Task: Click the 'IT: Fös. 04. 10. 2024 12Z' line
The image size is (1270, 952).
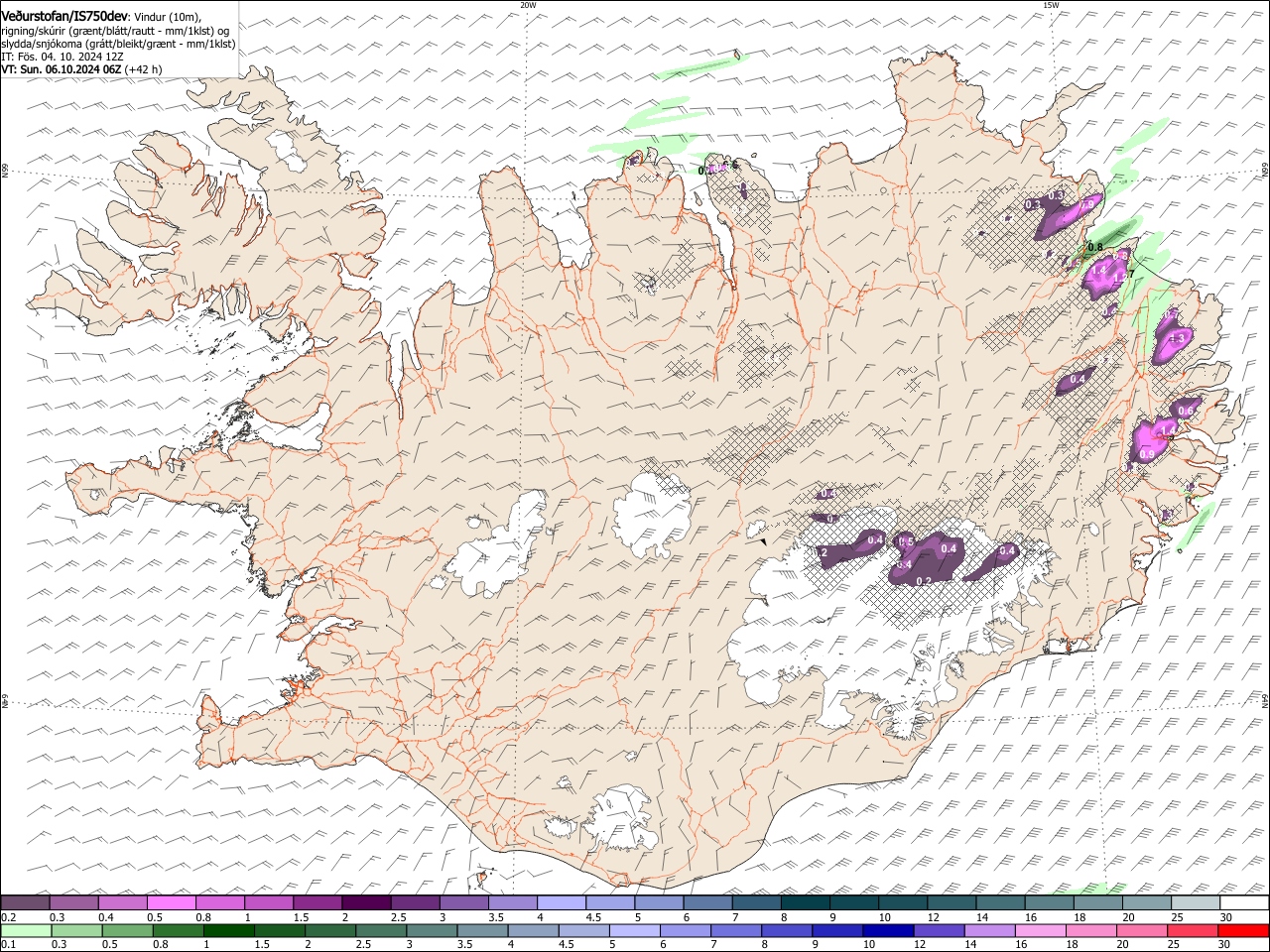Action: [x=62, y=57]
